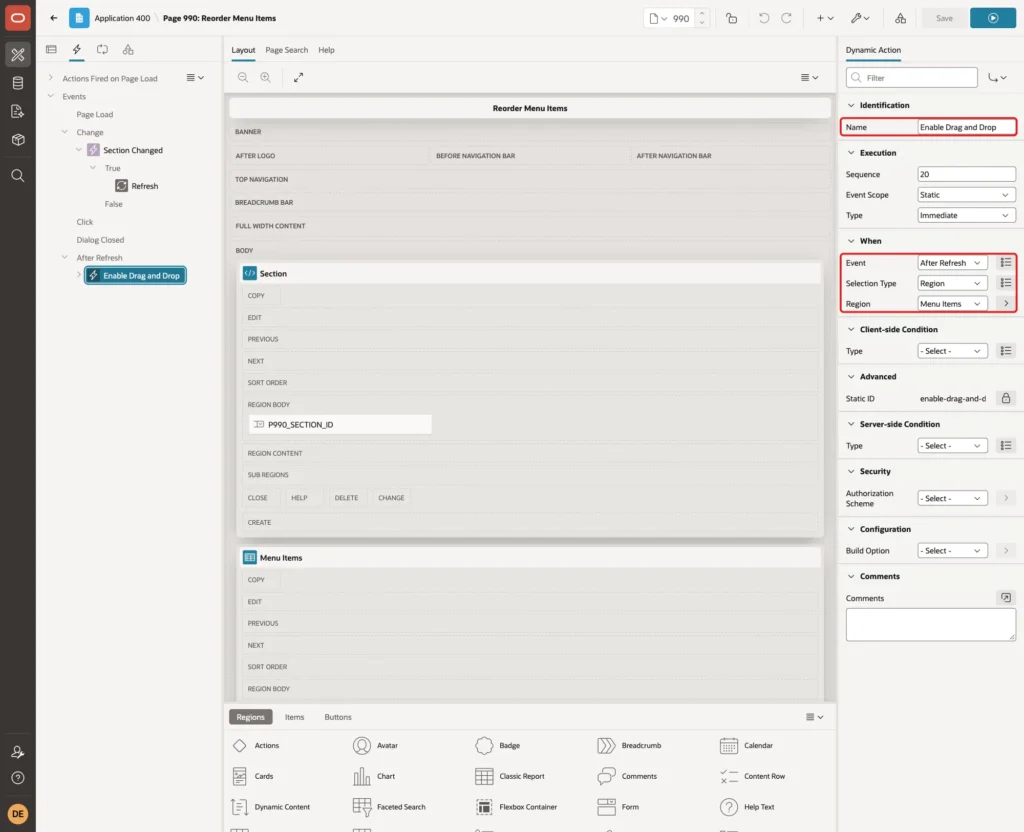1024x832 pixels.
Task: Open the Selection Type dropdown
Action: click(x=952, y=283)
